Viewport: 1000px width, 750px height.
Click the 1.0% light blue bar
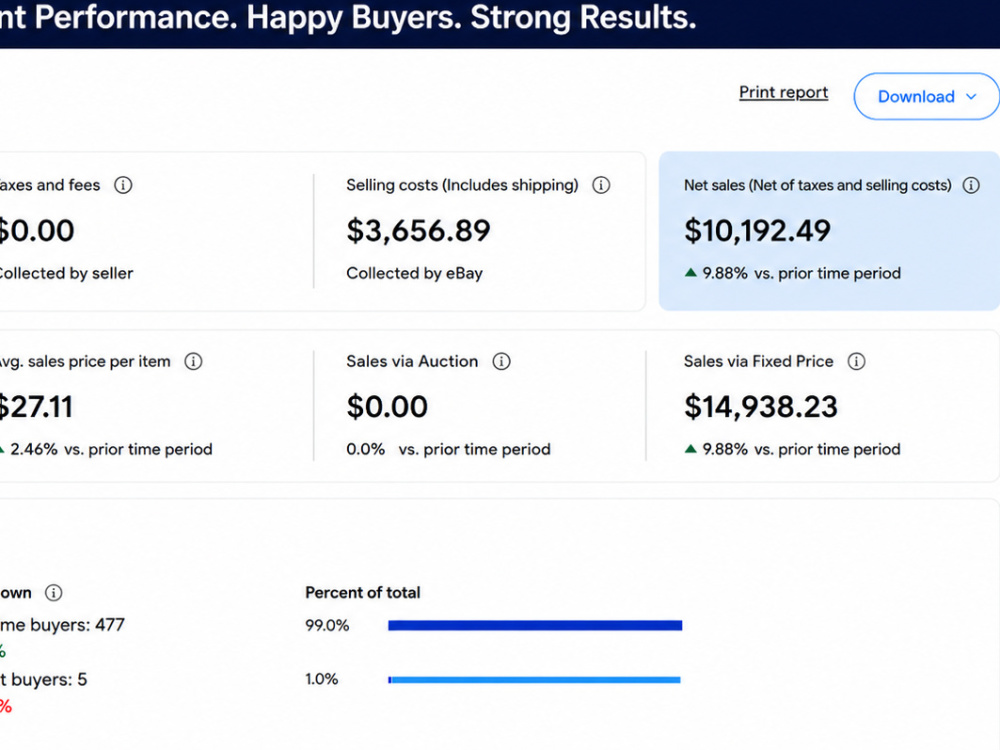coord(534,680)
